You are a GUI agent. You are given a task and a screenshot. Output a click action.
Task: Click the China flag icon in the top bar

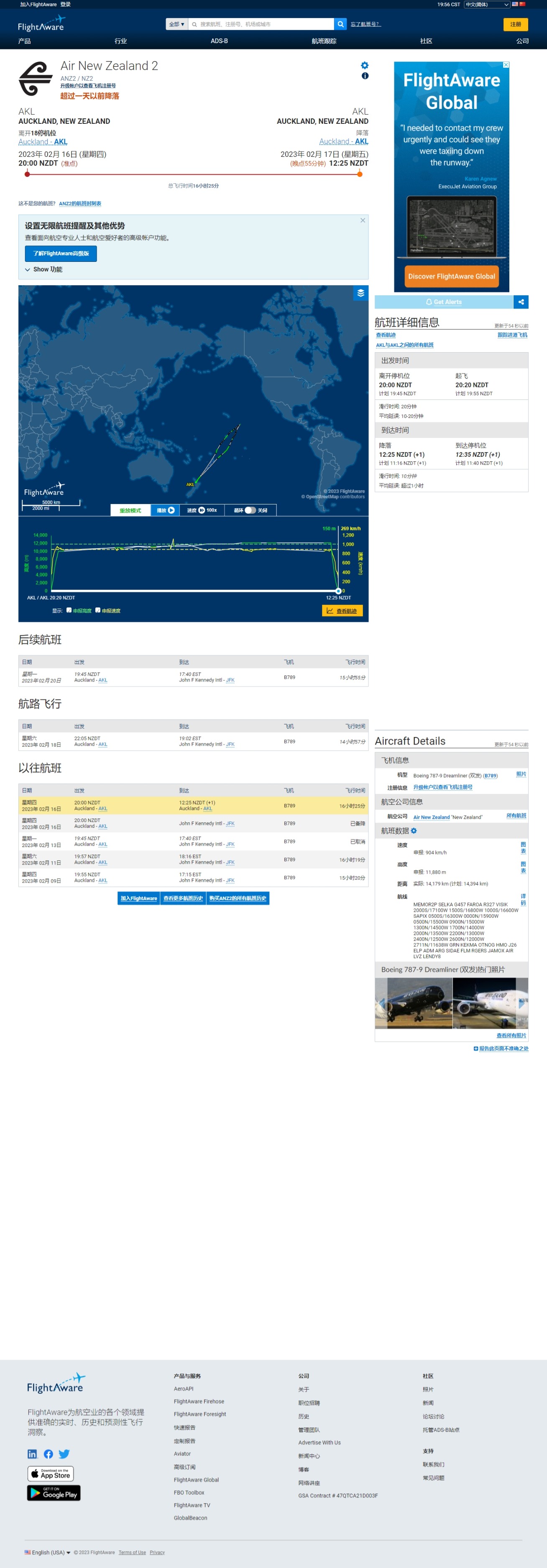[522, 4]
